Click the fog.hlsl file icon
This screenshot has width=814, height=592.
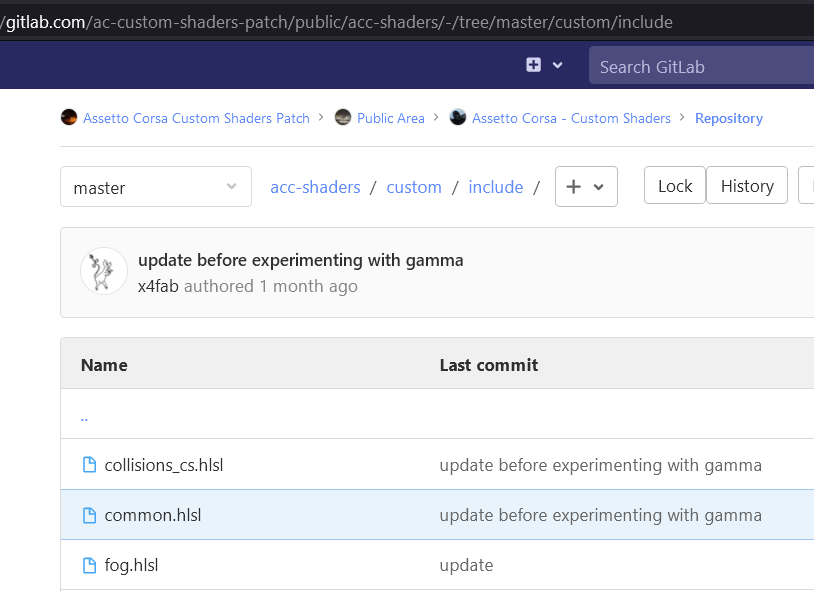89,566
